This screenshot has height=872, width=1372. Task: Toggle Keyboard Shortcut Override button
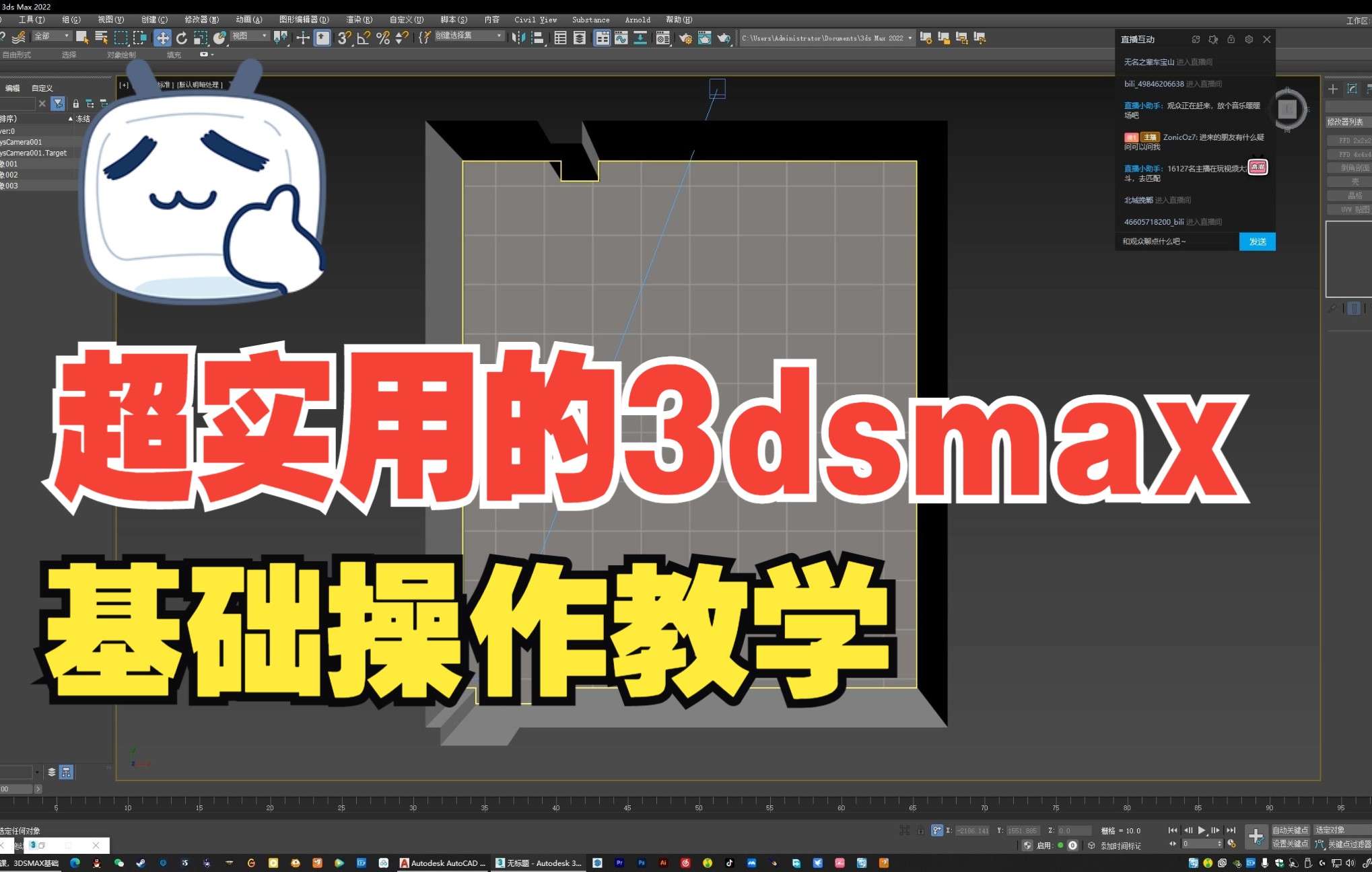coord(323,38)
